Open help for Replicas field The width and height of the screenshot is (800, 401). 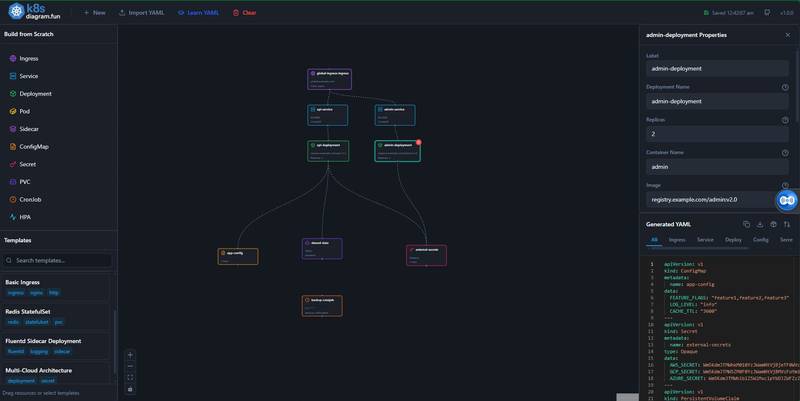click(785, 120)
